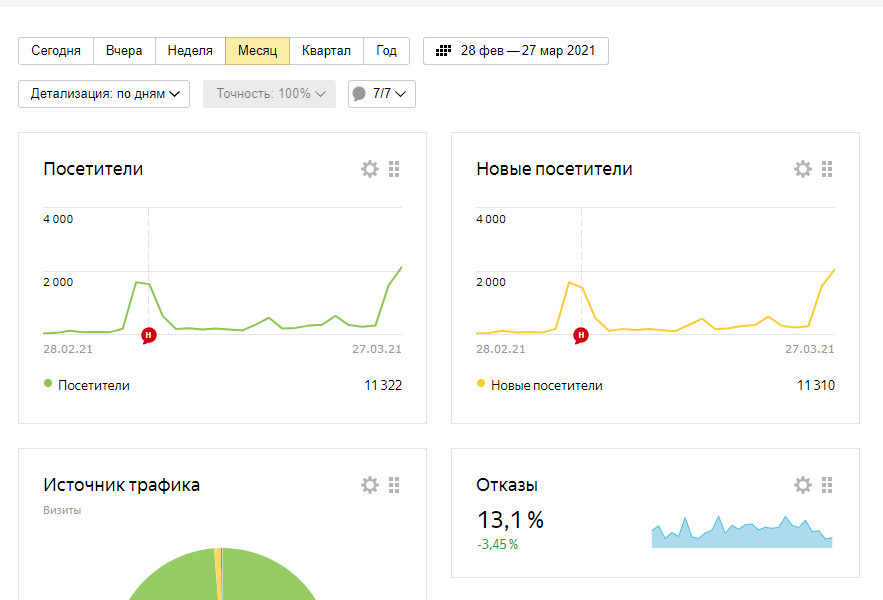The width and height of the screenshot is (883, 600).
Task: Click calendar icon in date range picker
Action: coord(444,51)
